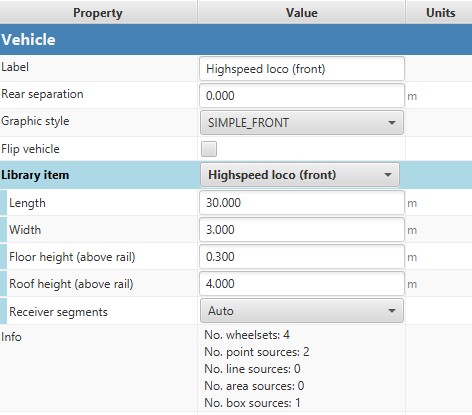Click the No. box sources info line

coord(252,403)
